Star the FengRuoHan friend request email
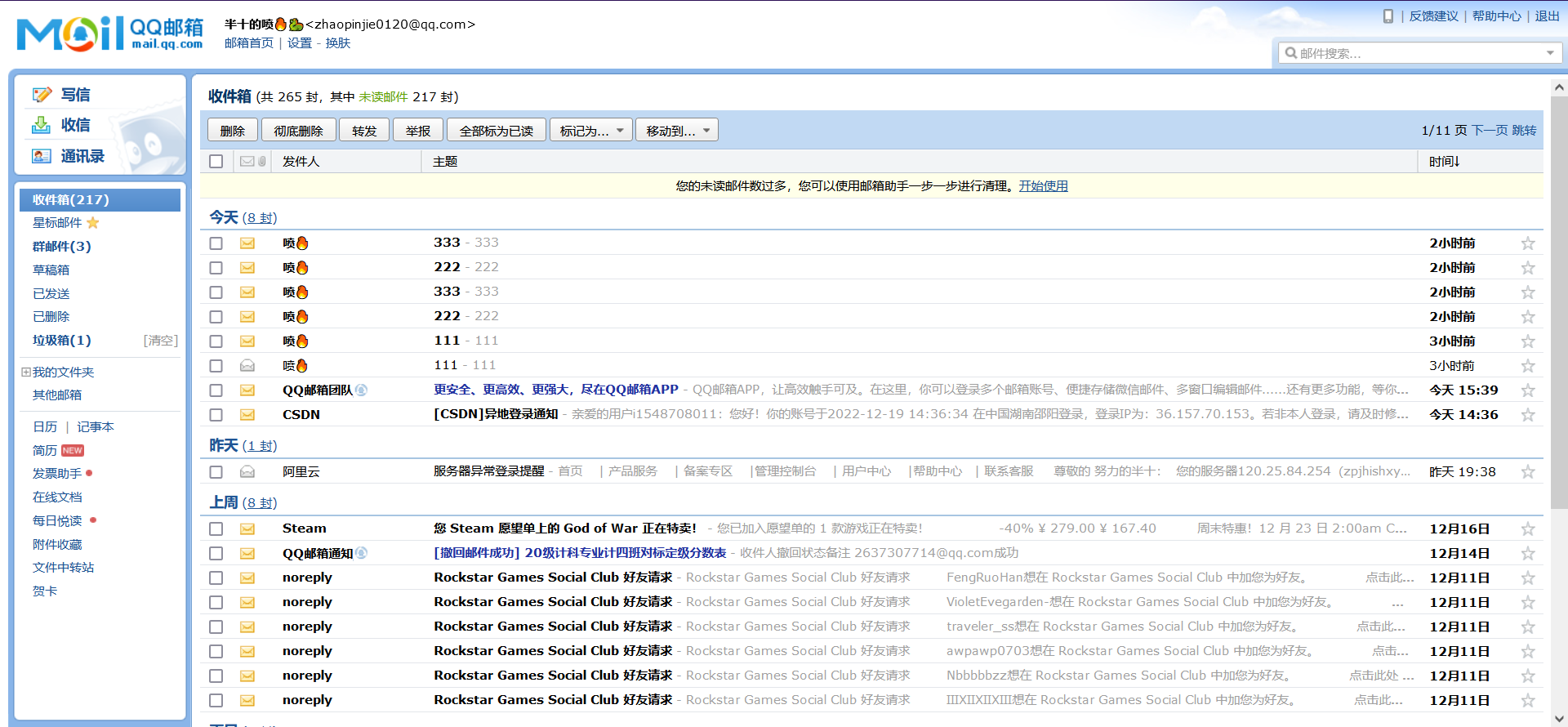Viewport: 1568px width, 727px height. [1528, 578]
